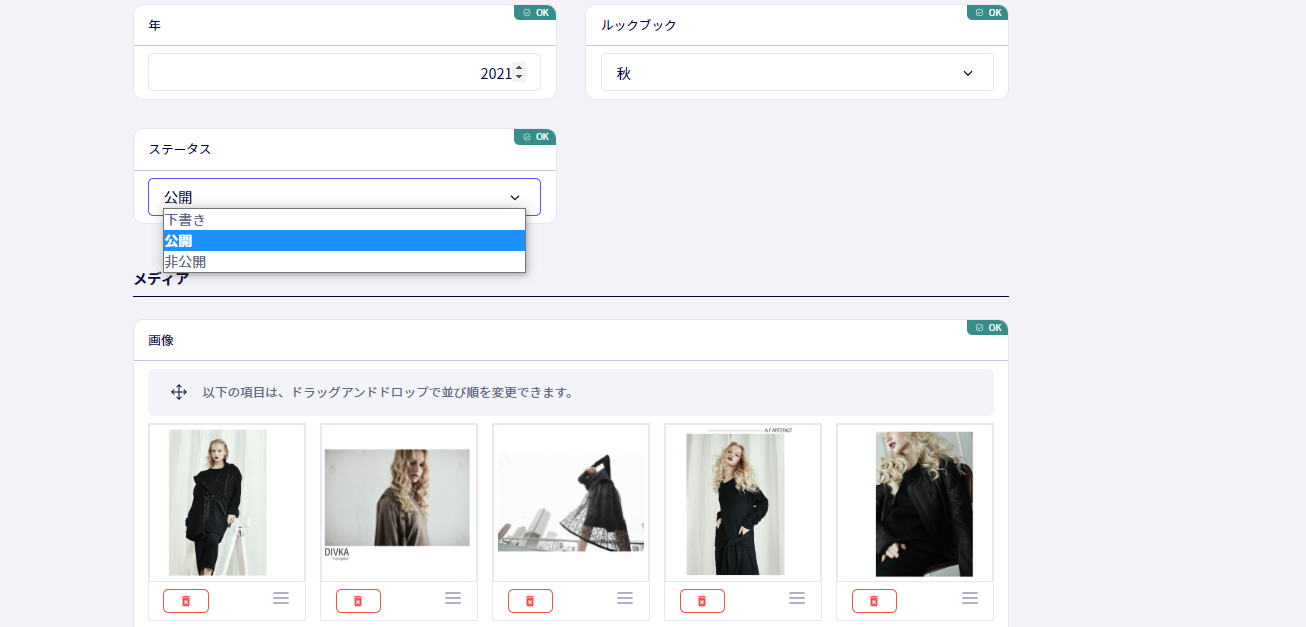The height and width of the screenshot is (627, 1306).
Task: Choose 非公開 from the status list
Action: 344,262
